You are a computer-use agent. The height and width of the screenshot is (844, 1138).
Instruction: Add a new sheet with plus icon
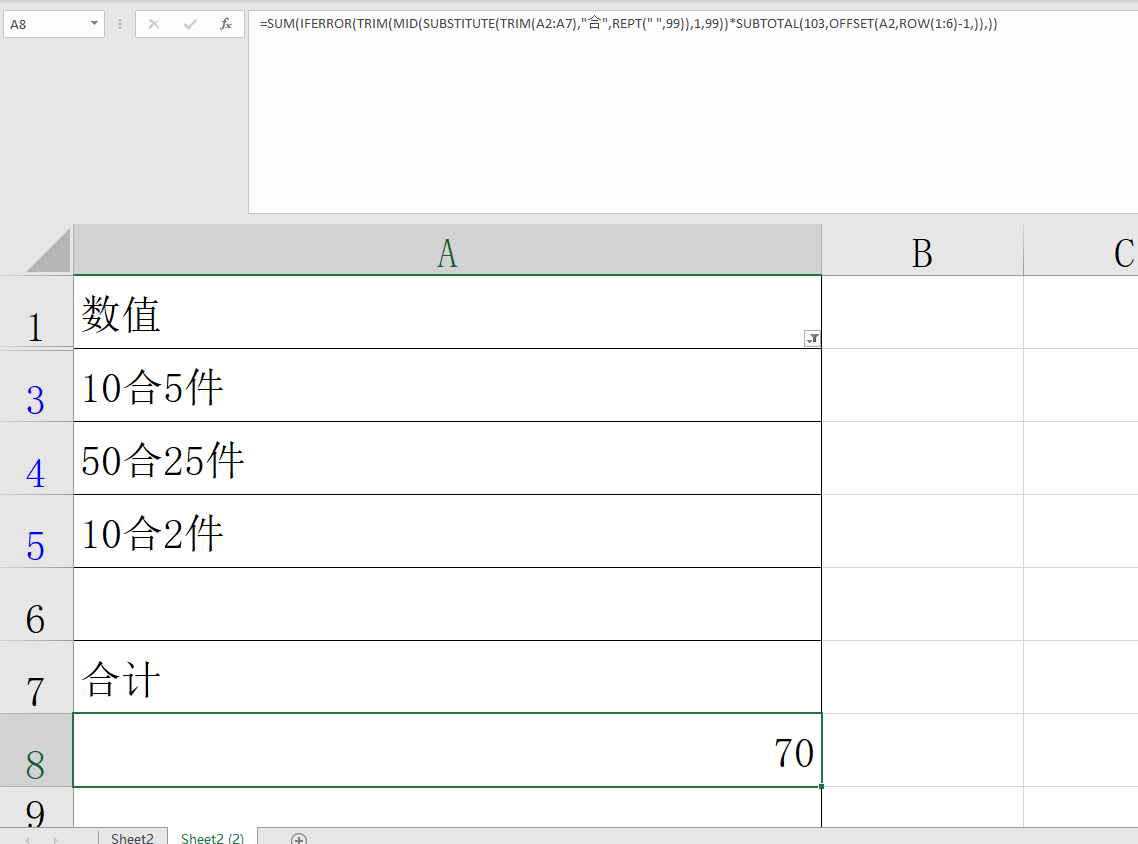tap(298, 839)
